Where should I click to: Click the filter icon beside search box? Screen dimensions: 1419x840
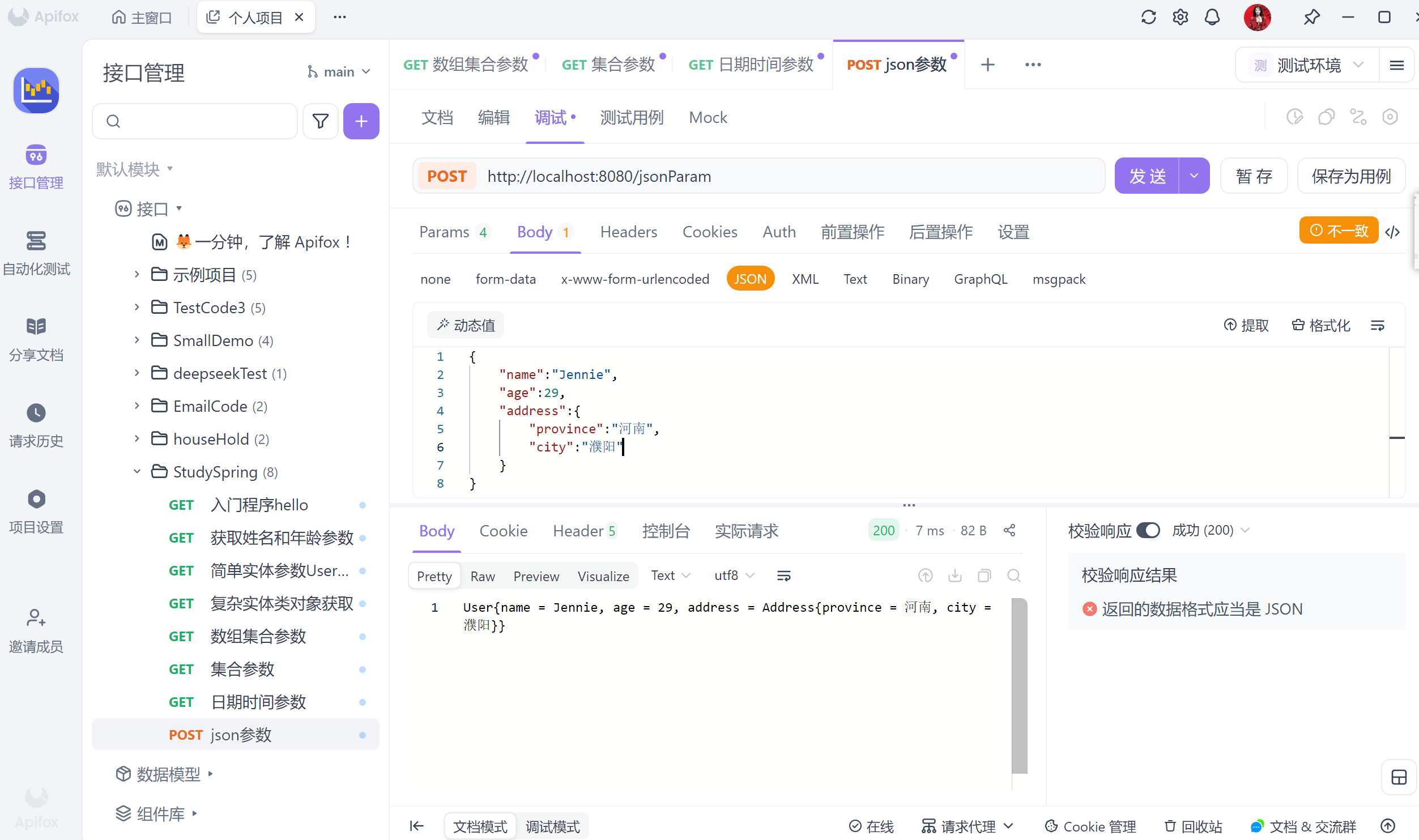320,121
